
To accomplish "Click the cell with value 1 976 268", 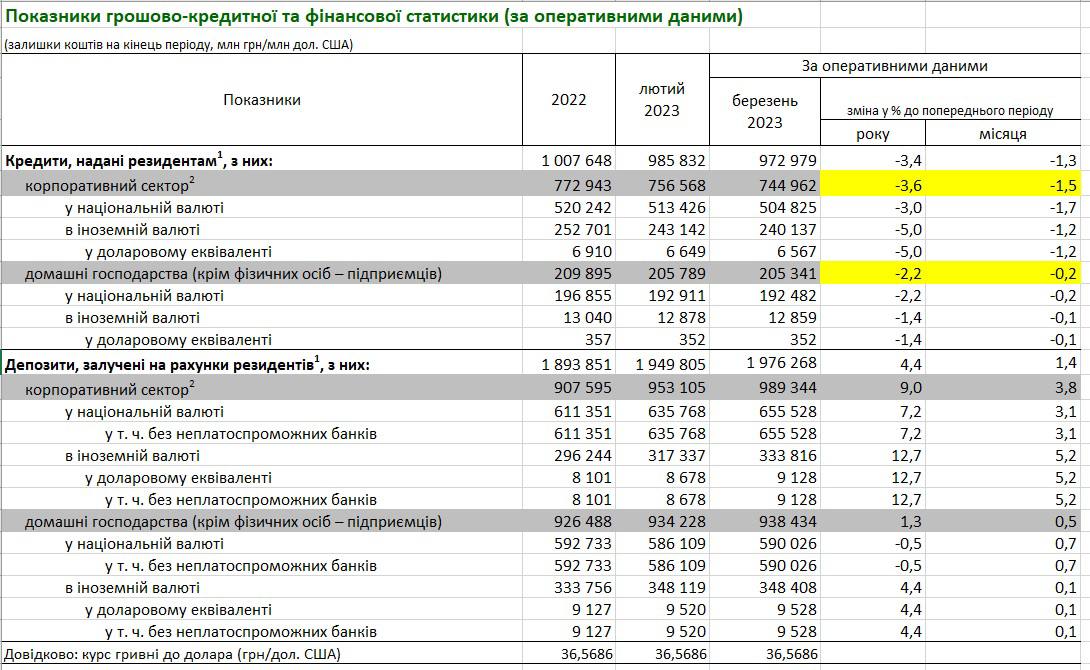I will [x=765, y=365].
